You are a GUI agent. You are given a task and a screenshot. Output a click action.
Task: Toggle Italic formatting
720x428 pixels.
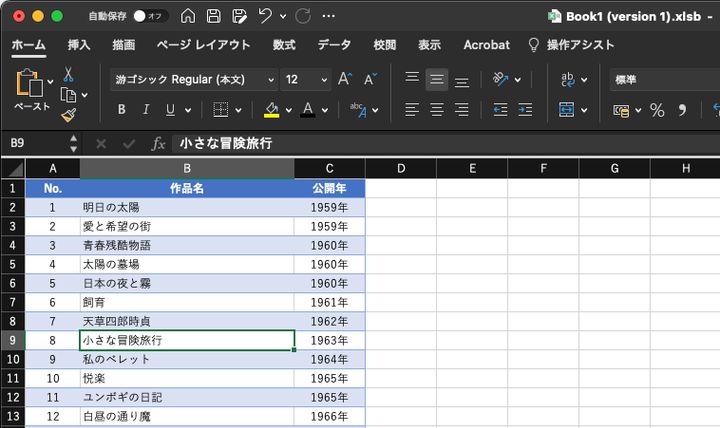(x=146, y=110)
